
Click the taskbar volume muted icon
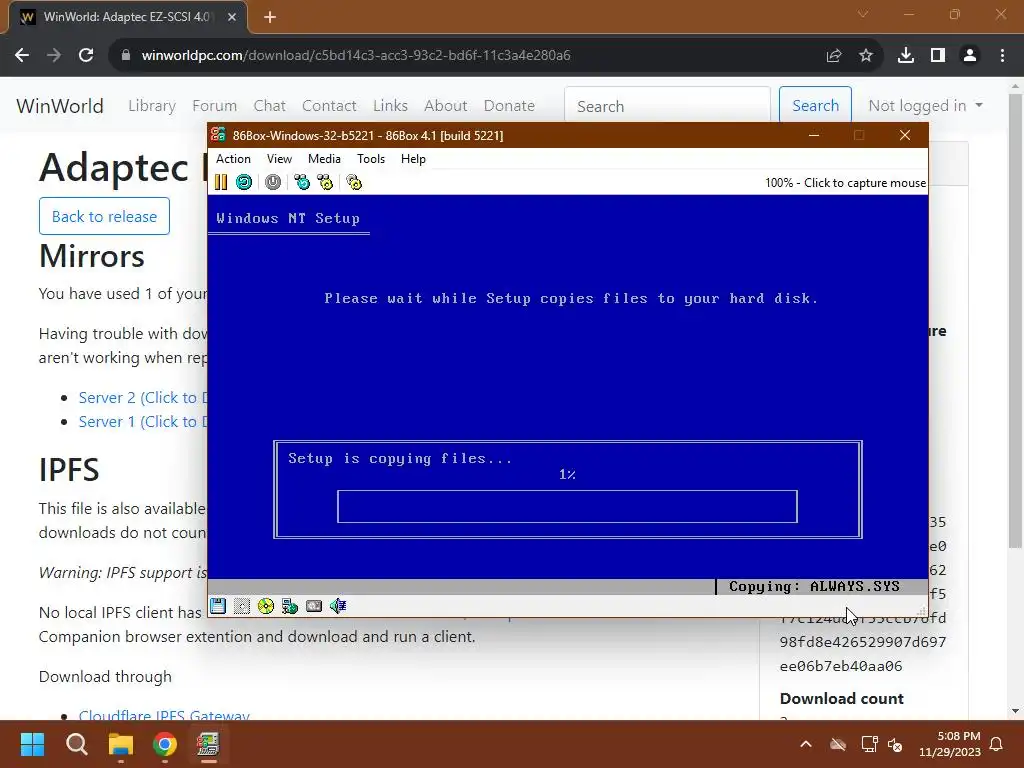(895, 744)
